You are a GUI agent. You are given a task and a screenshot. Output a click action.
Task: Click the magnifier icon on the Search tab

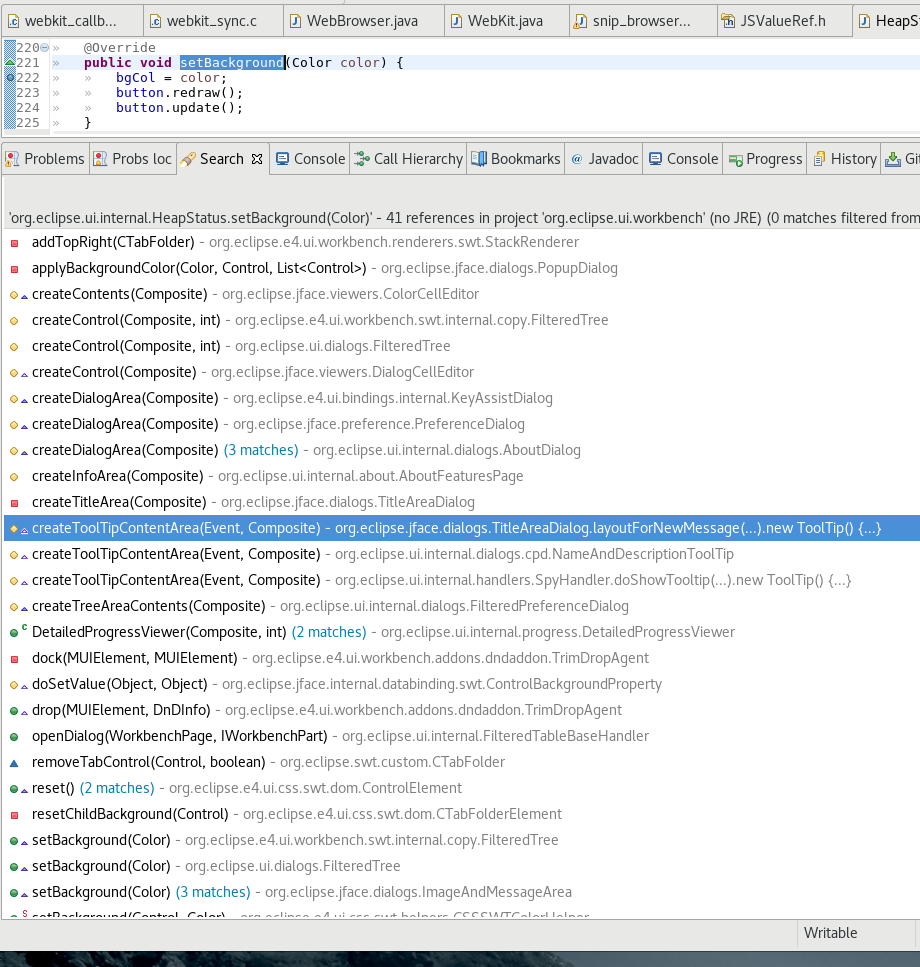pyautogui.click(x=189, y=158)
